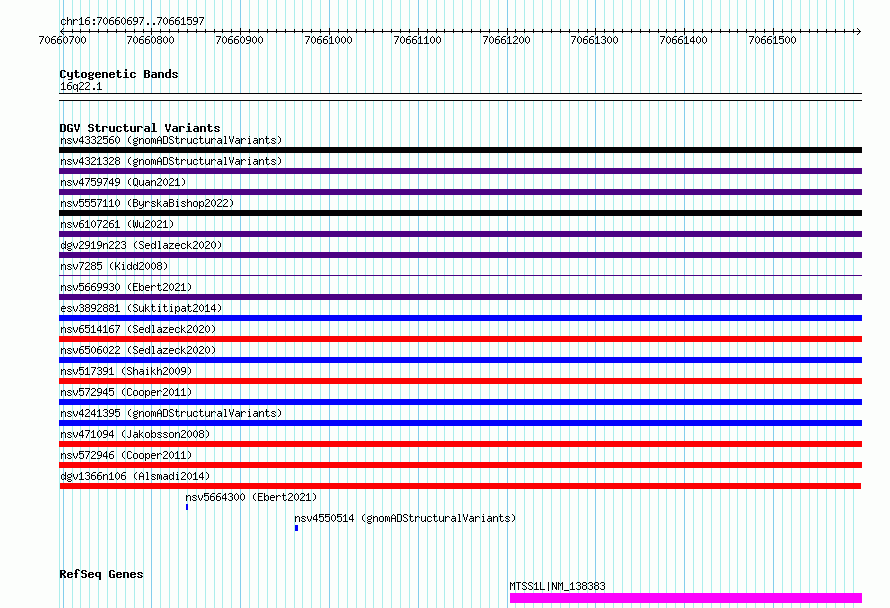Click small blue marker under nsv5664300

pos(187,507)
